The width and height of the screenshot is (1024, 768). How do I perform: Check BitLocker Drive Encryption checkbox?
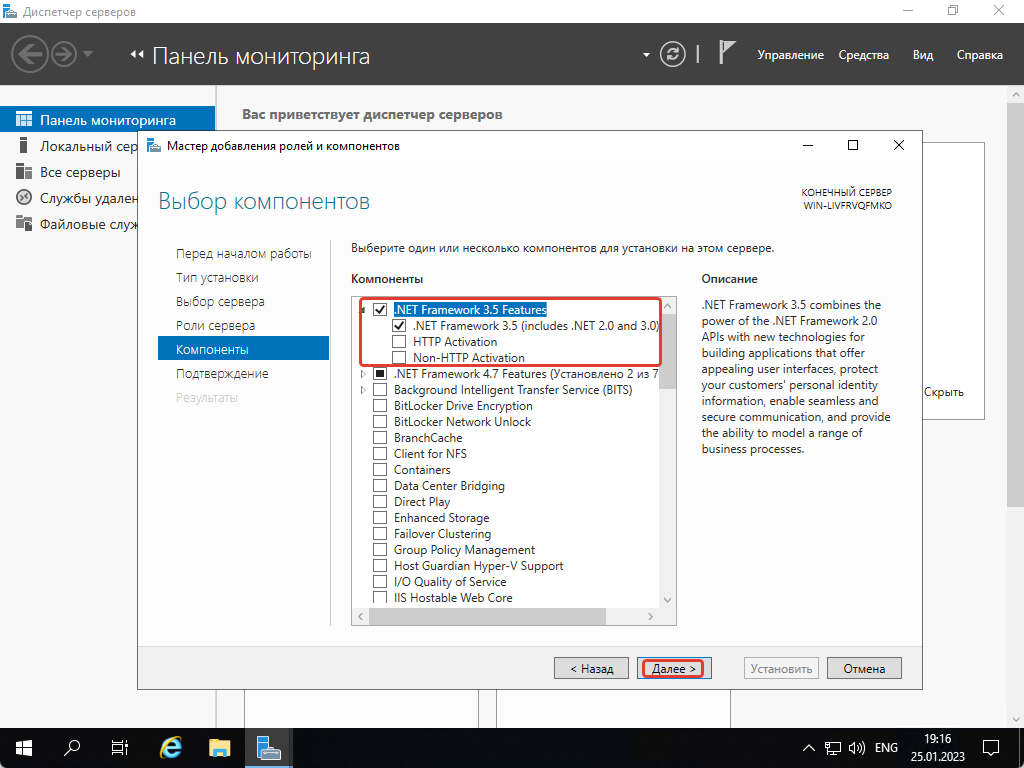[380, 406]
